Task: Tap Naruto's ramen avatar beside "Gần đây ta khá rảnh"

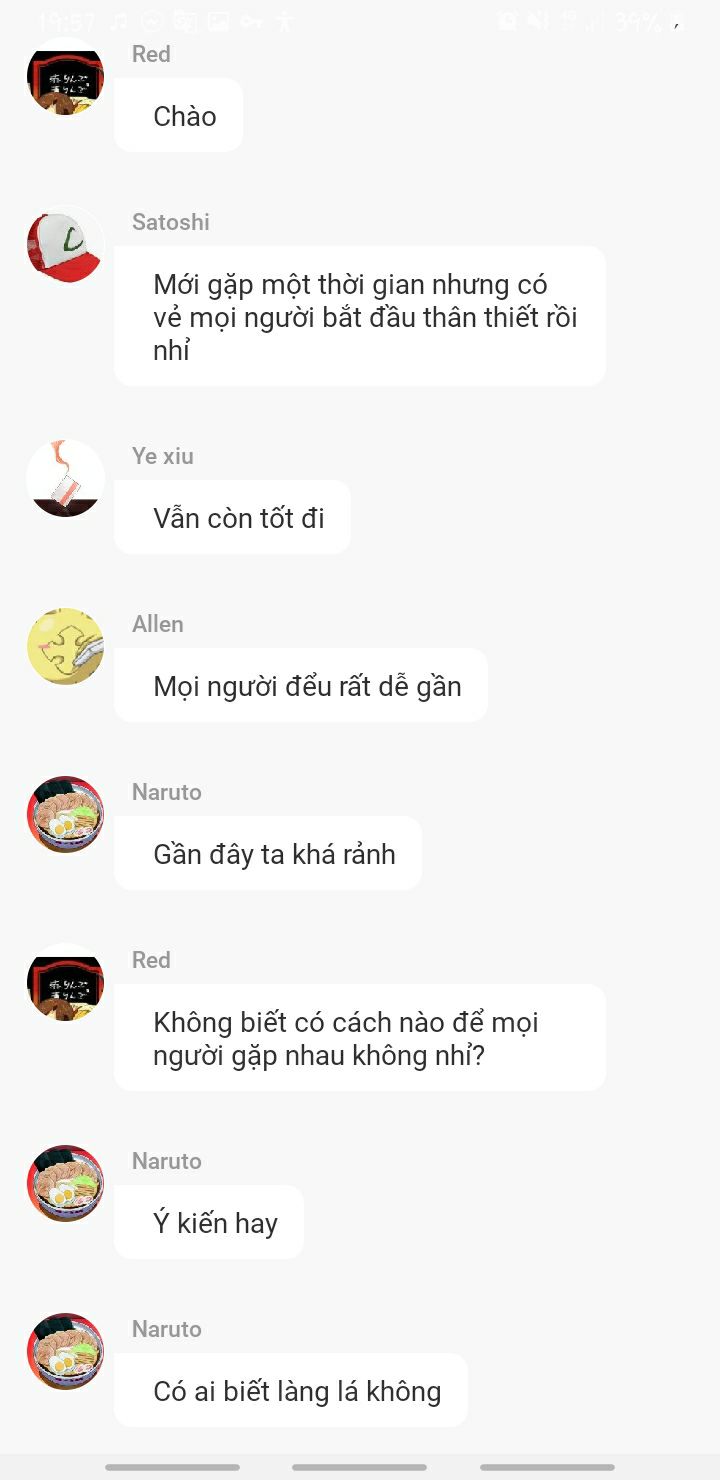Action: 65,815
